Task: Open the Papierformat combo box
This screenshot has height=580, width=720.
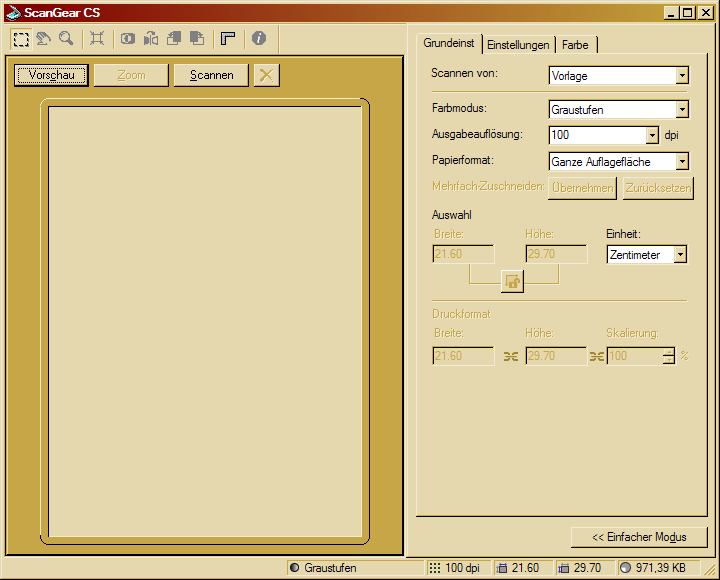Action: tap(682, 161)
